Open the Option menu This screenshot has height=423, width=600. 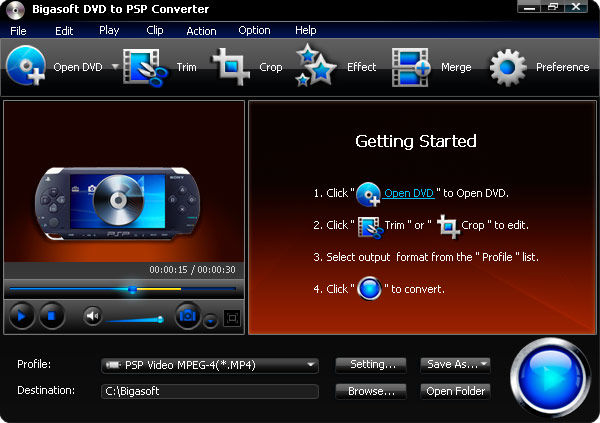254,31
